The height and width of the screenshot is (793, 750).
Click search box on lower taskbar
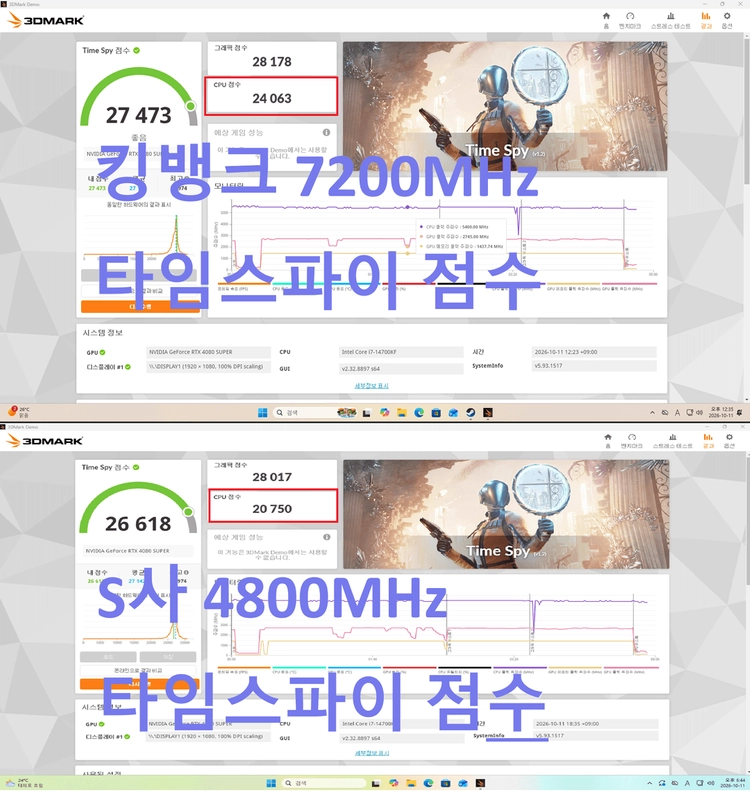(324, 783)
